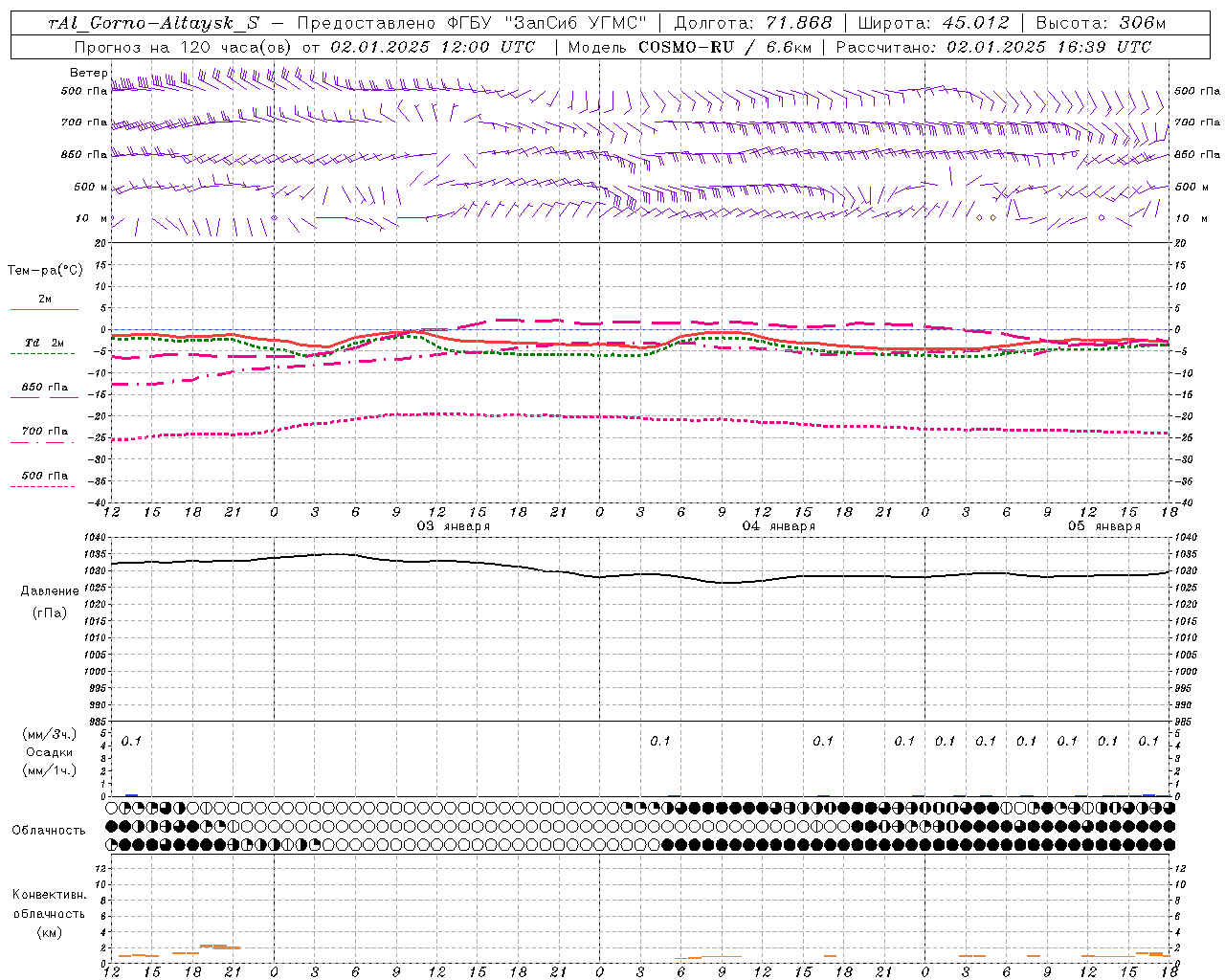The width and height of the screenshot is (1225, 980).
Task: Click the station name rAl_Gorno-Altaysk_S
Action: tap(153, 23)
